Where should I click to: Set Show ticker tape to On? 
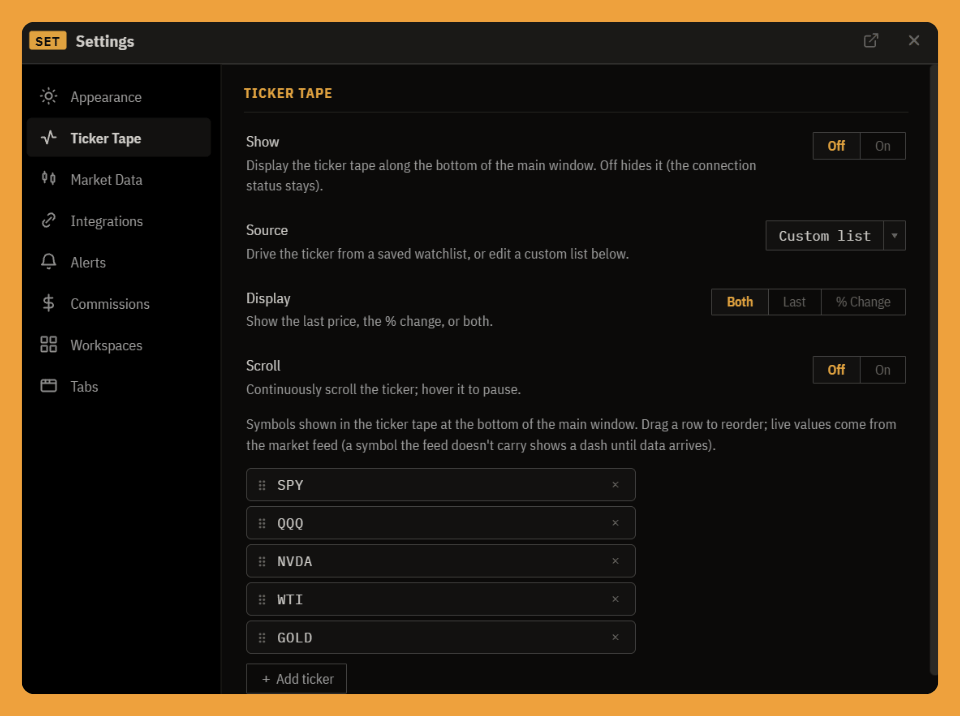click(x=882, y=146)
